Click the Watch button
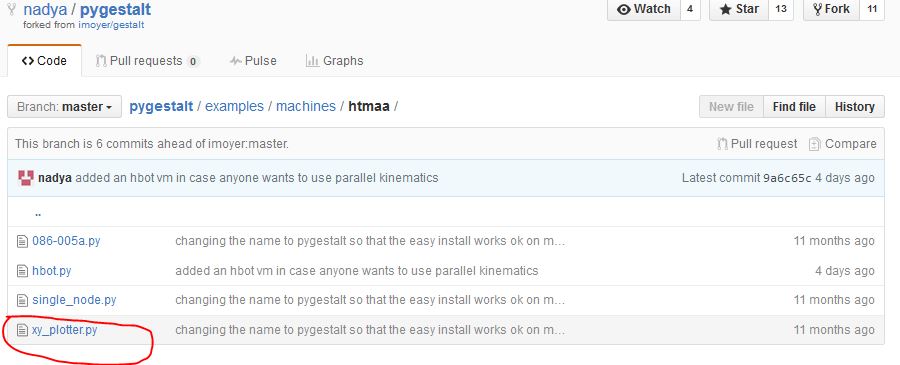 (x=644, y=9)
